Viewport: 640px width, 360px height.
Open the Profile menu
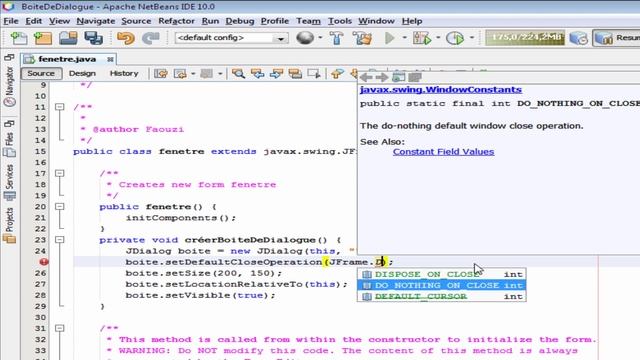[275, 21]
